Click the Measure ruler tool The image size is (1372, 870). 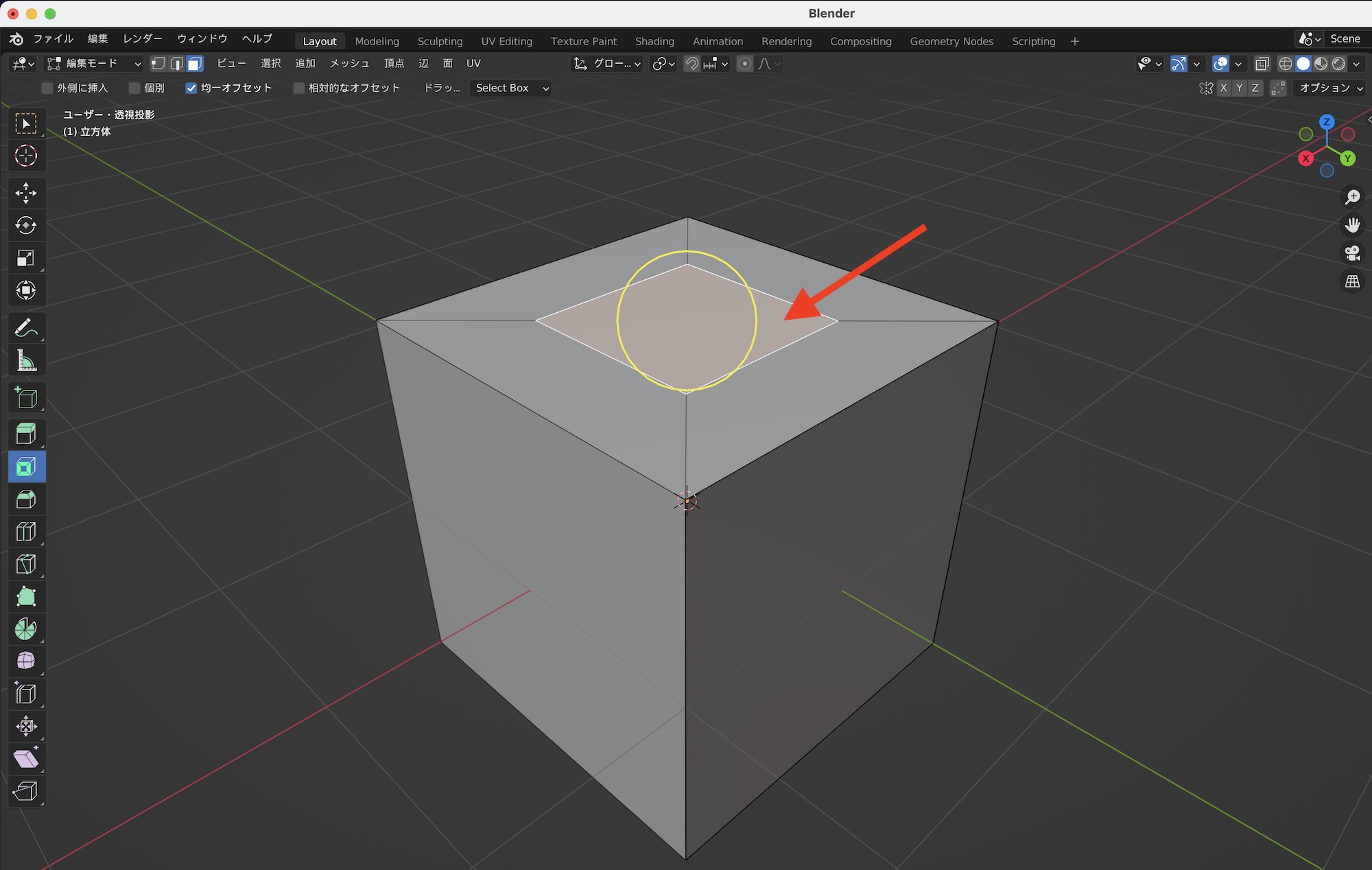pyautogui.click(x=26, y=361)
